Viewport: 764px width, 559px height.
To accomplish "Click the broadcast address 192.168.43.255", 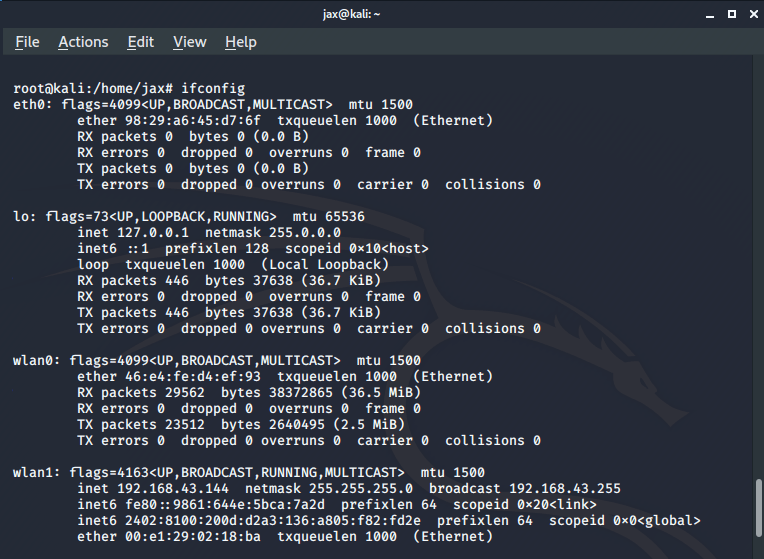I will (565, 489).
